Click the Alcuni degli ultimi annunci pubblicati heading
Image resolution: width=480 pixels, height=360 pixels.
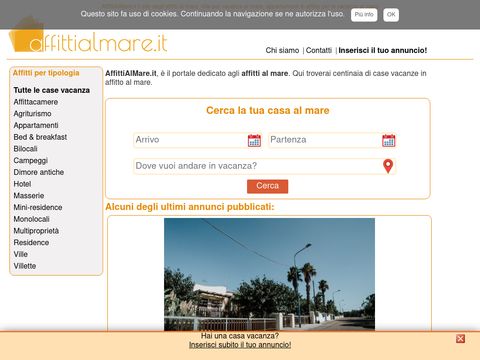[x=190, y=207]
